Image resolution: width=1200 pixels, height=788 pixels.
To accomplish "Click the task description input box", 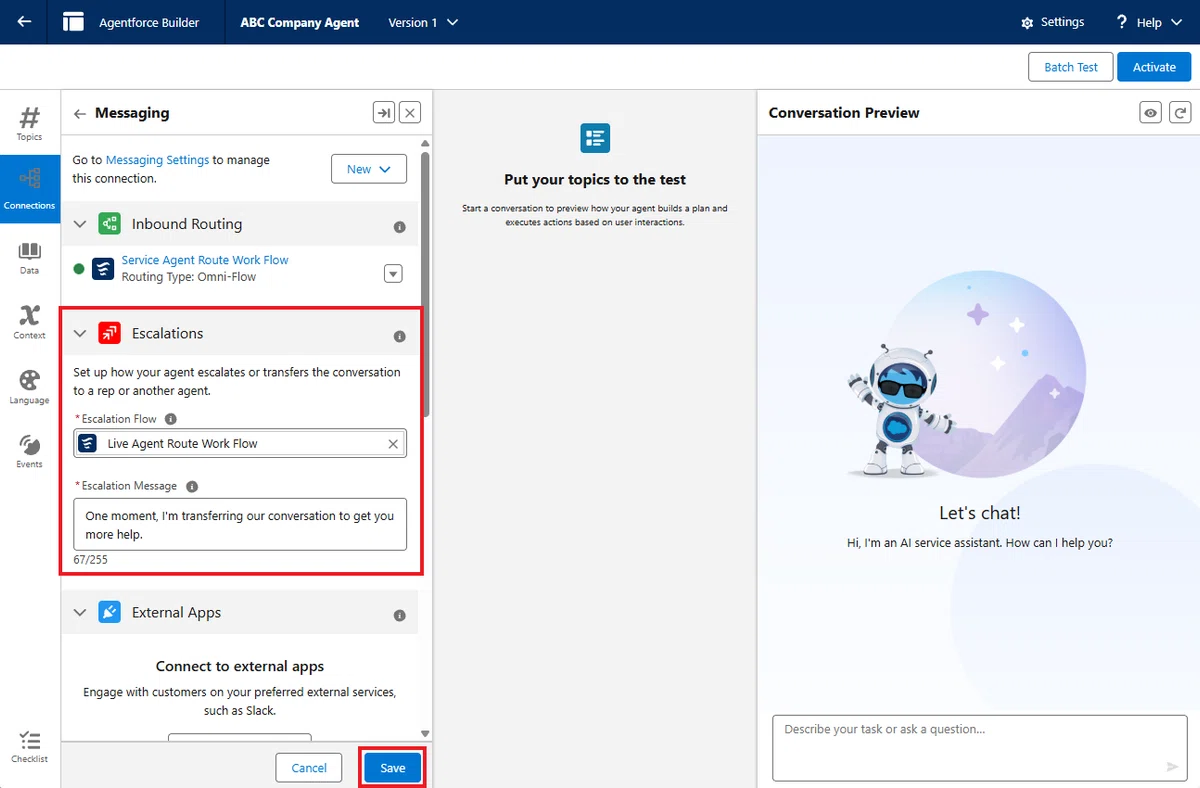I will (980, 747).
